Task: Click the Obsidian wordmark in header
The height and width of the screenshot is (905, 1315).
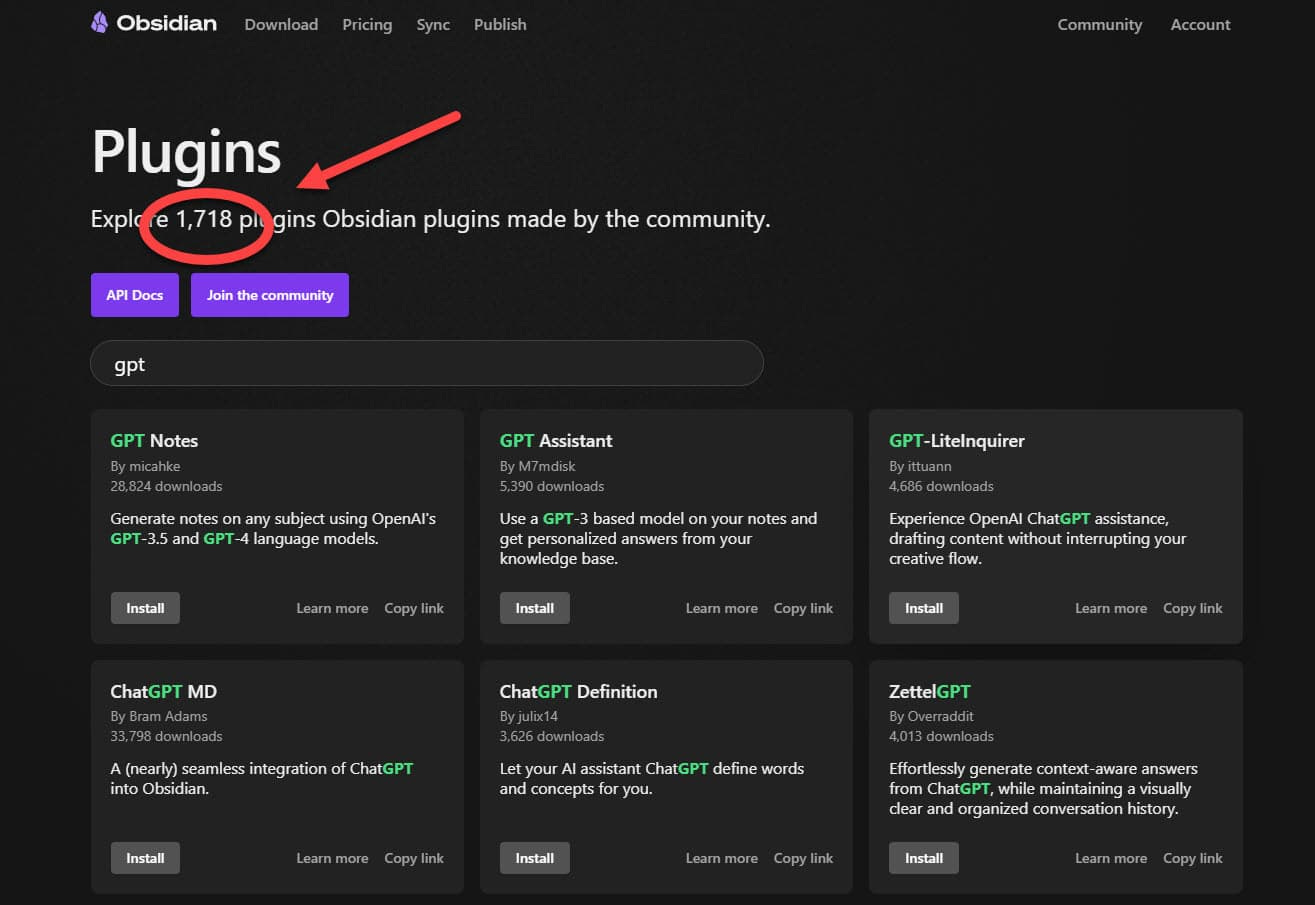Action: pos(166,23)
